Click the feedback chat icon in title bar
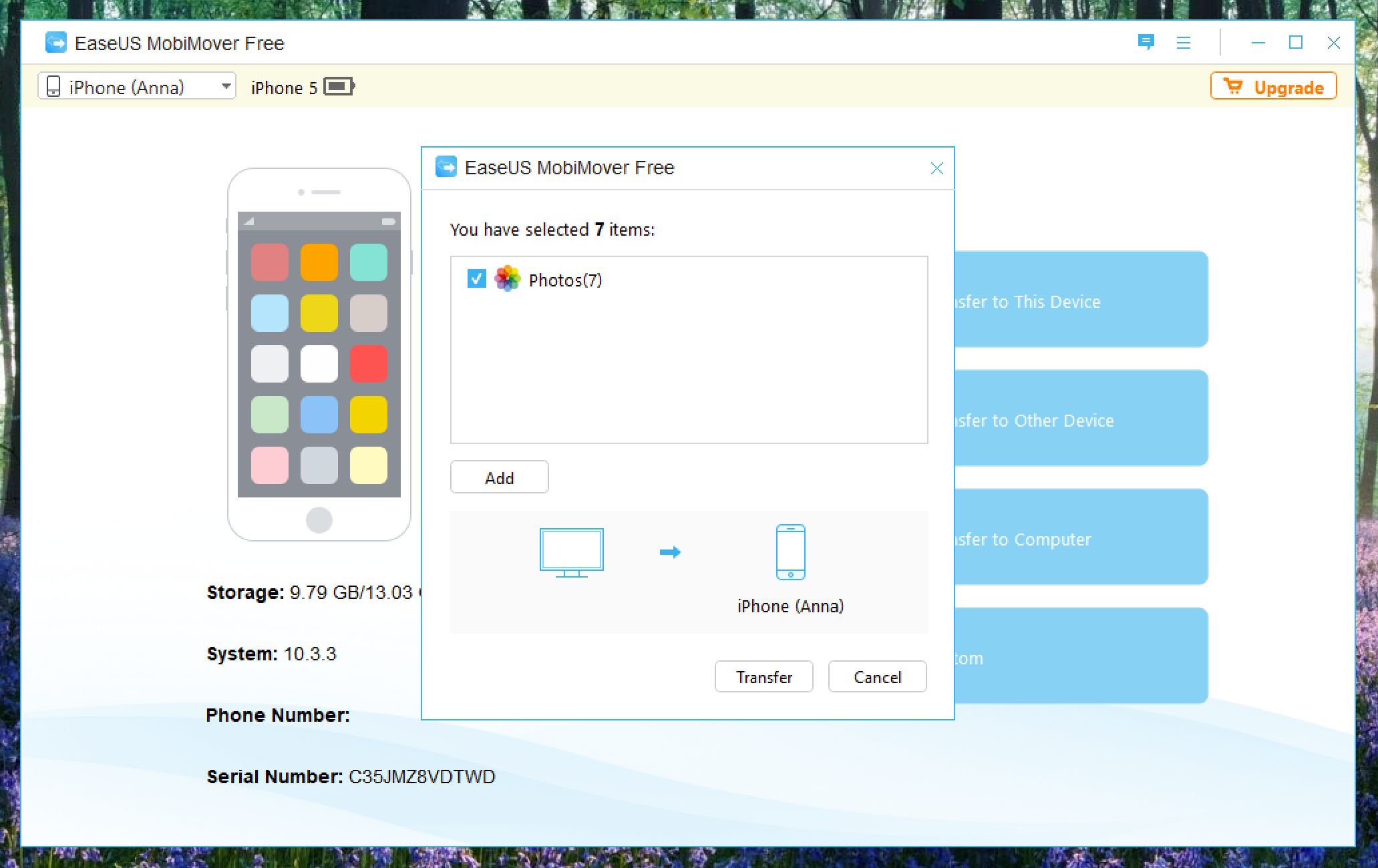 (1146, 43)
